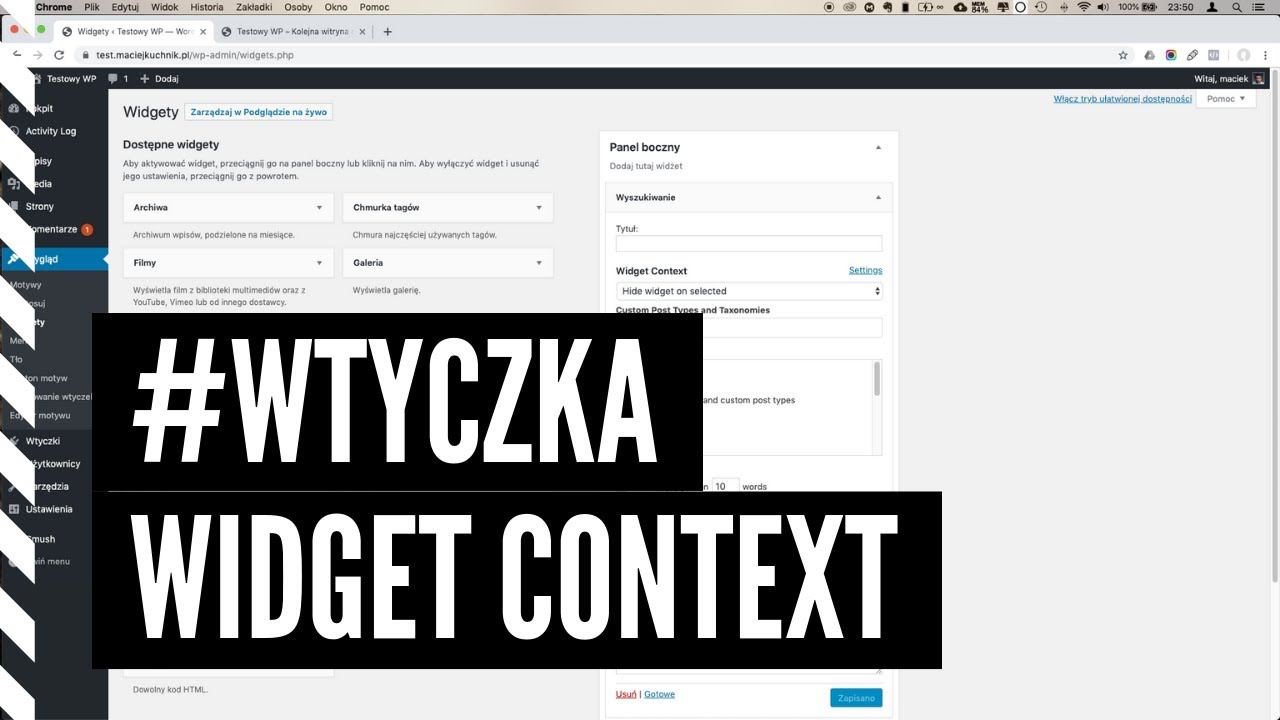Viewport: 1280px width, 720px height.
Task: Click the Usuń delete link
Action: pos(626,694)
